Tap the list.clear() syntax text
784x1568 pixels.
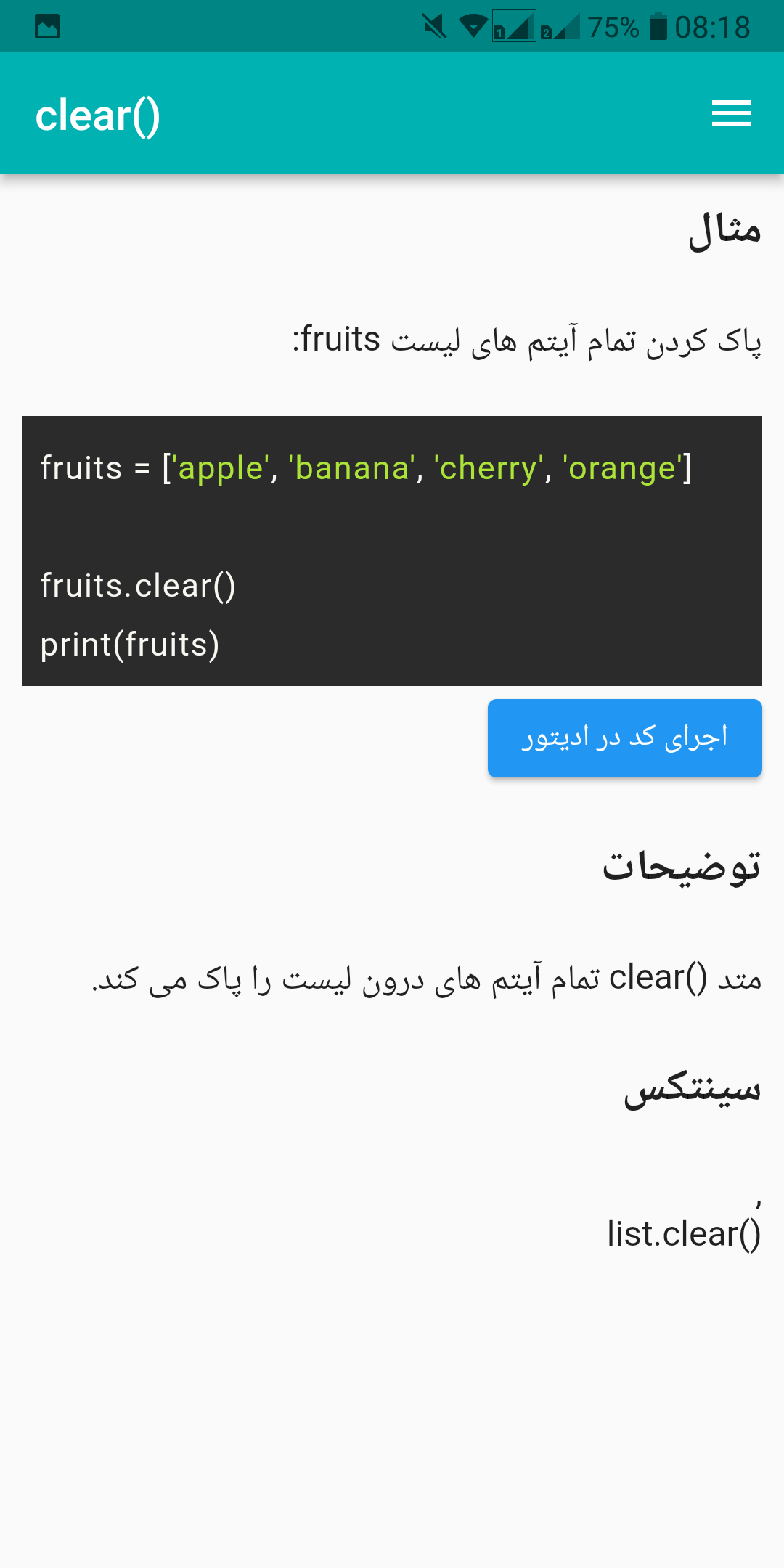[x=684, y=1234]
